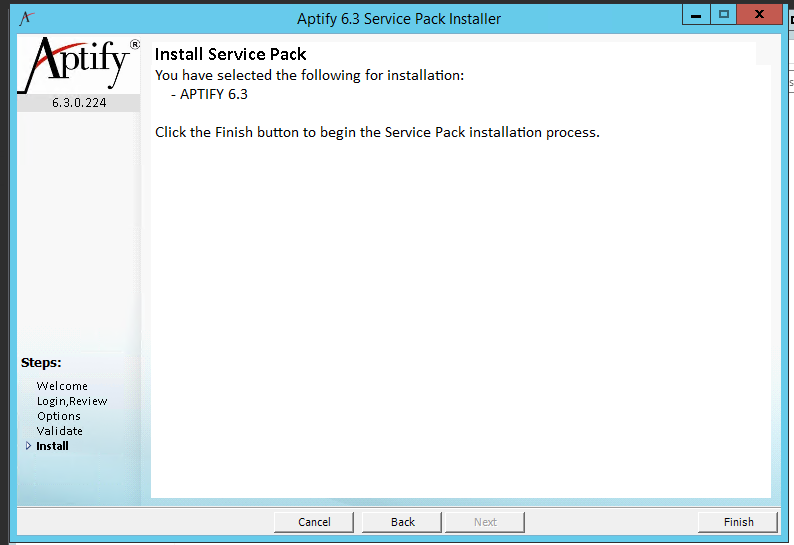The height and width of the screenshot is (545, 794).
Task: Click the Aptify icon in title bar
Action: pos(26,18)
